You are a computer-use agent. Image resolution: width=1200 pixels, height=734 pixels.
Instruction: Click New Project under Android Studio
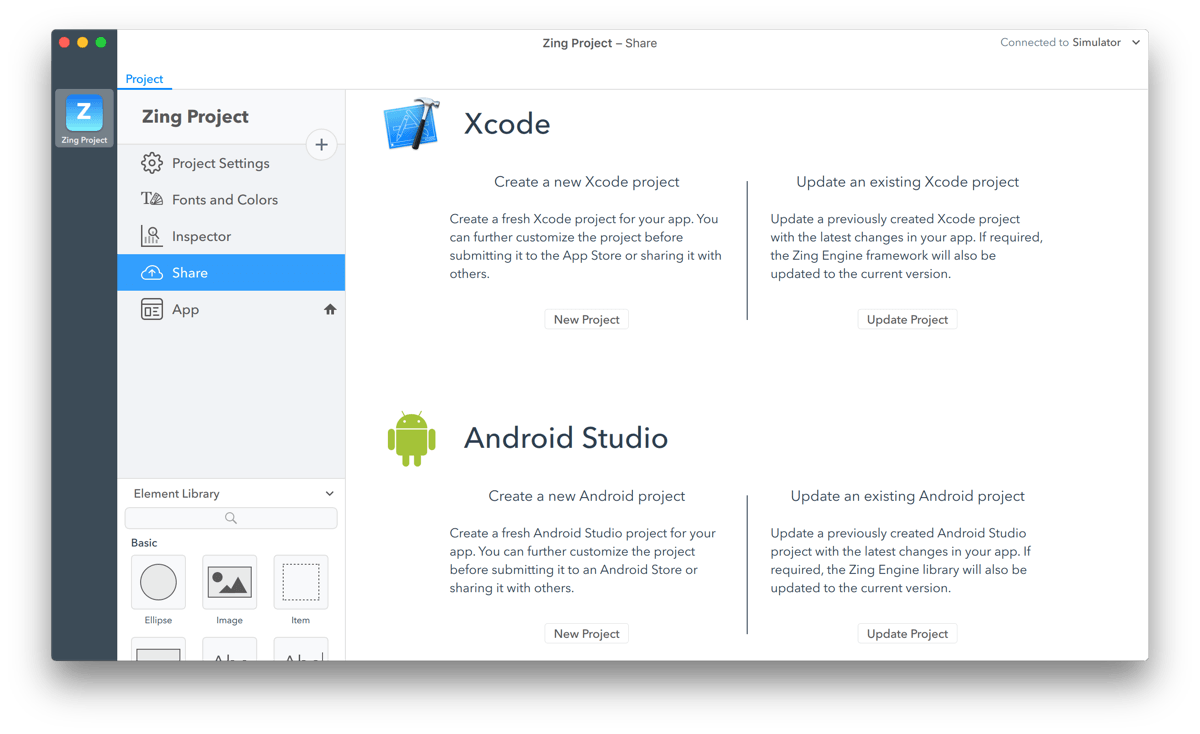click(x=587, y=634)
